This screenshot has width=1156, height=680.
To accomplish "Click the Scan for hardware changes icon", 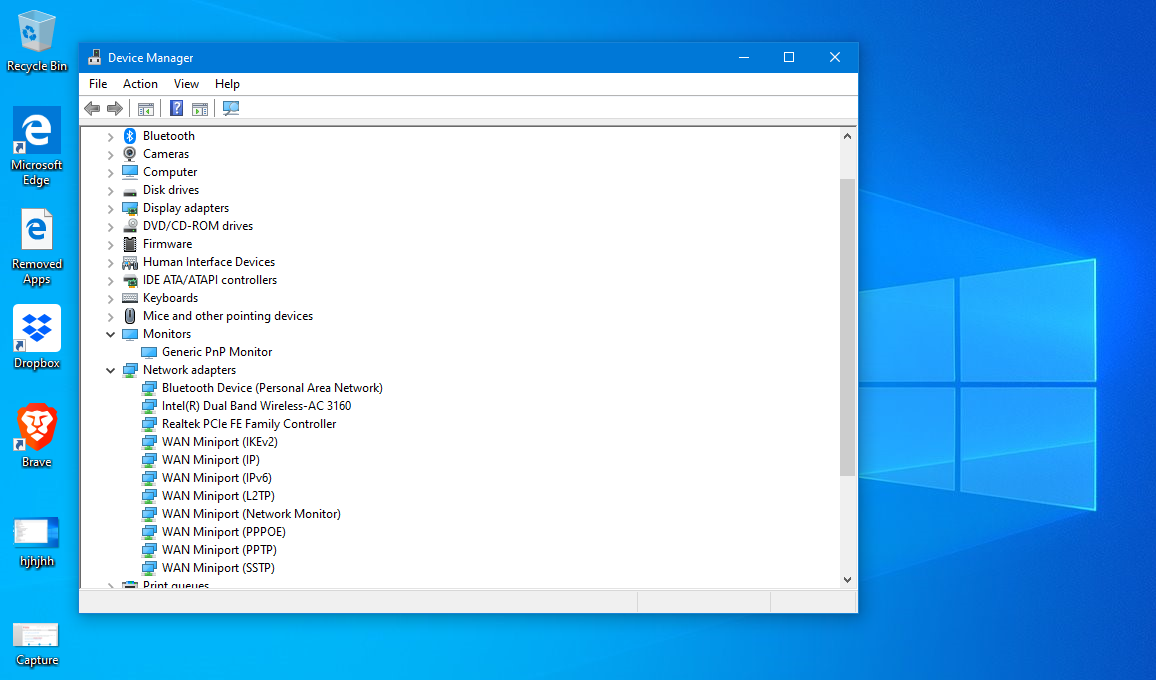I will (231, 108).
